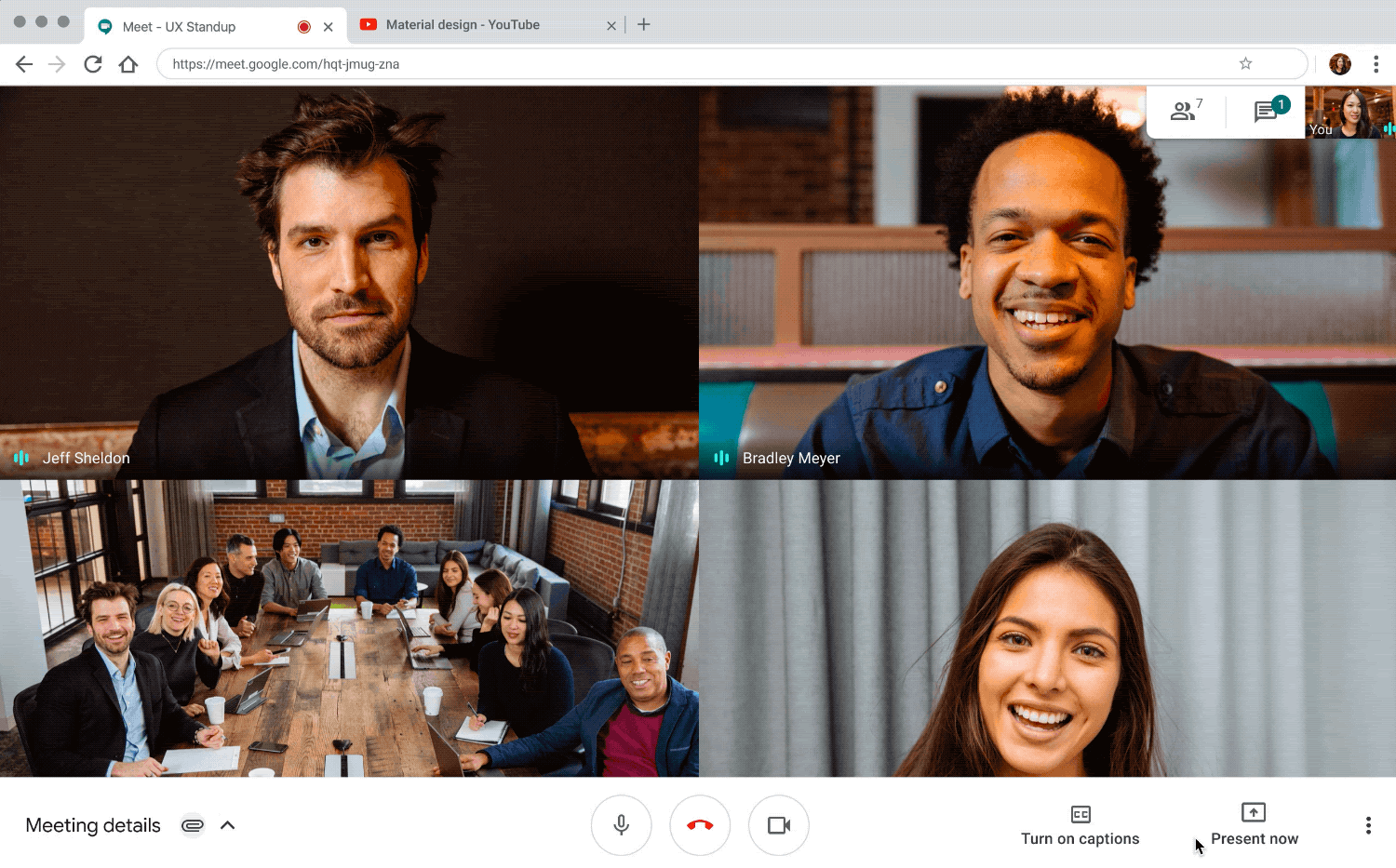Click Present now
Image resolution: width=1396 pixels, height=868 pixels.
pyautogui.click(x=1254, y=825)
